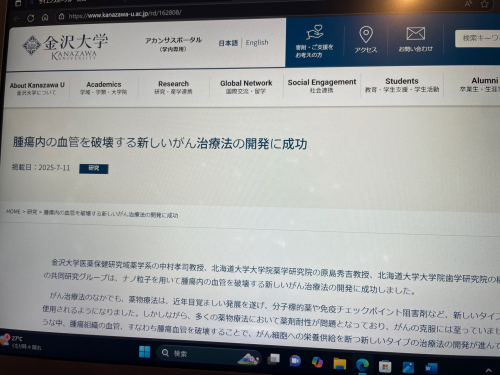The height and width of the screenshot is (375, 500).
Task: Open the アカンサスポータル link
Action: click(173, 44)
